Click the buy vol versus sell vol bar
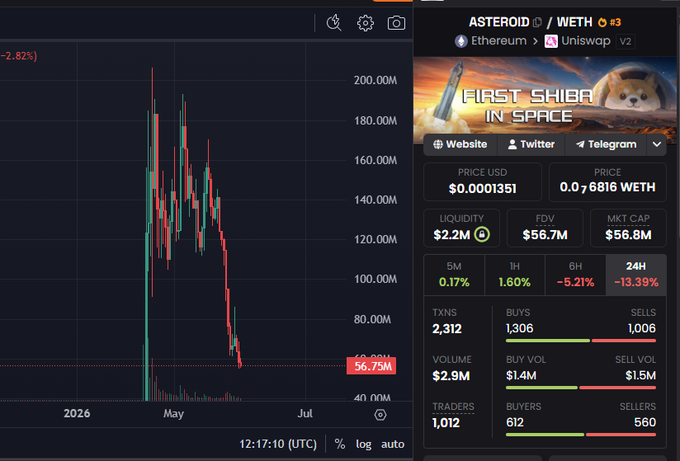680x461 pixels. (581, 388)
